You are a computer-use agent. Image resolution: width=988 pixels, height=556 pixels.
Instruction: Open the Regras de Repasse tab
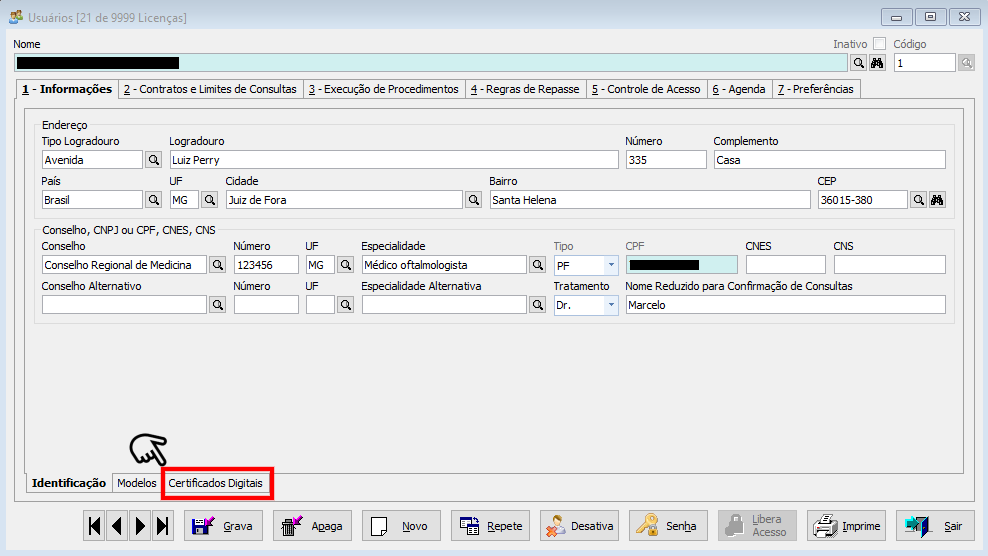(525, 90)
